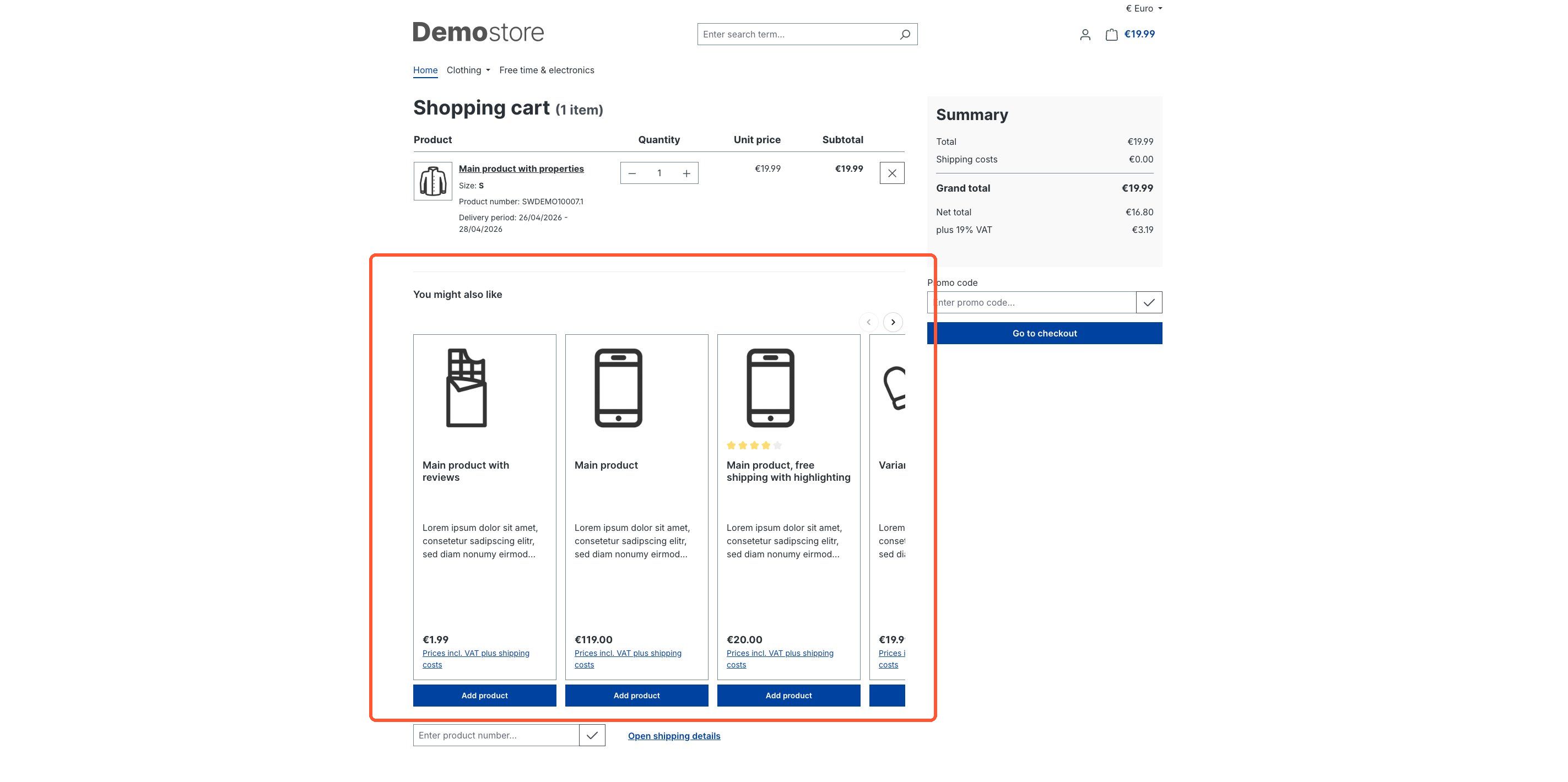Click the Size: S property text

click(x=471, y=186)
